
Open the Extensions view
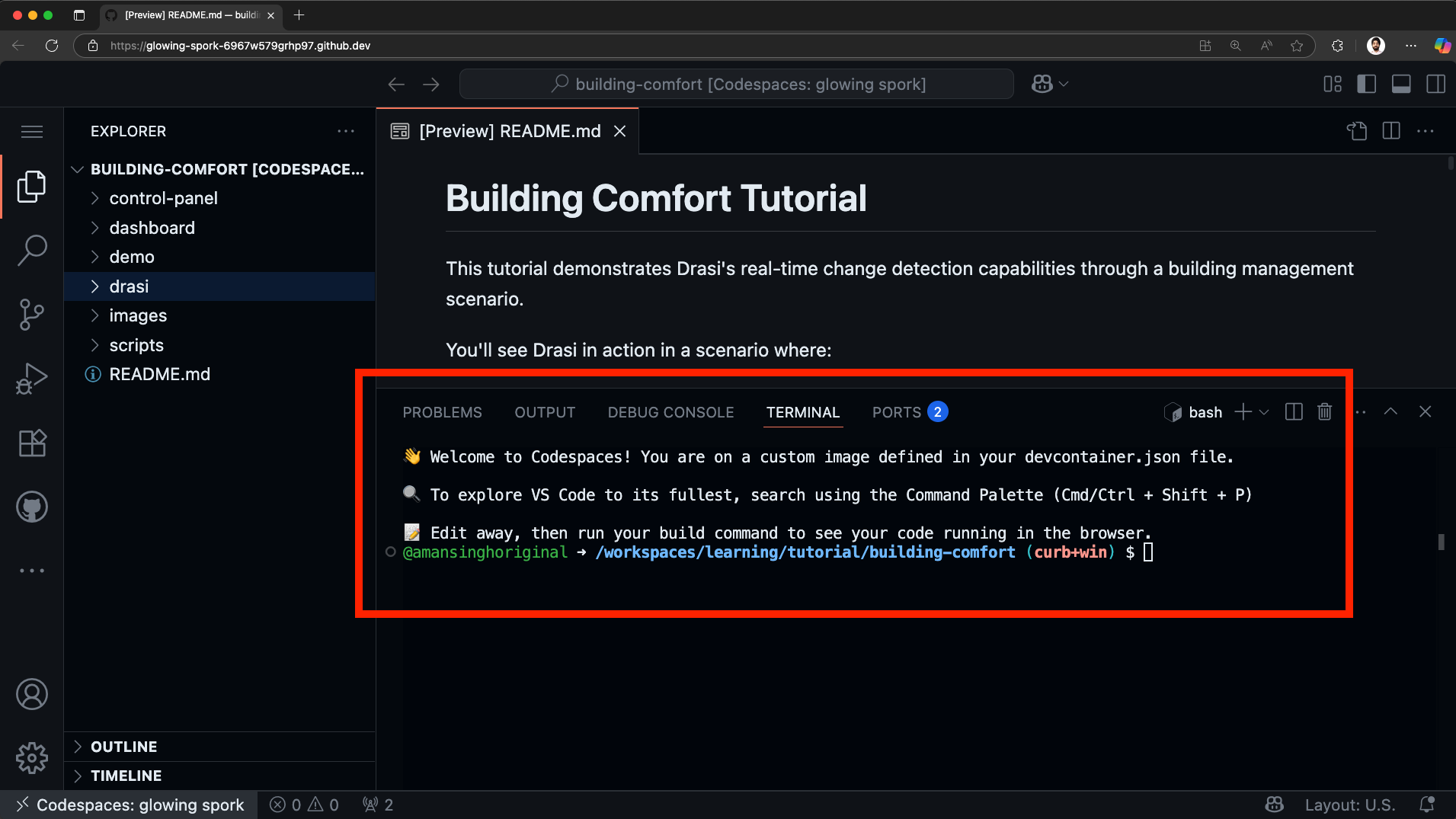click(x=32, y=443)
